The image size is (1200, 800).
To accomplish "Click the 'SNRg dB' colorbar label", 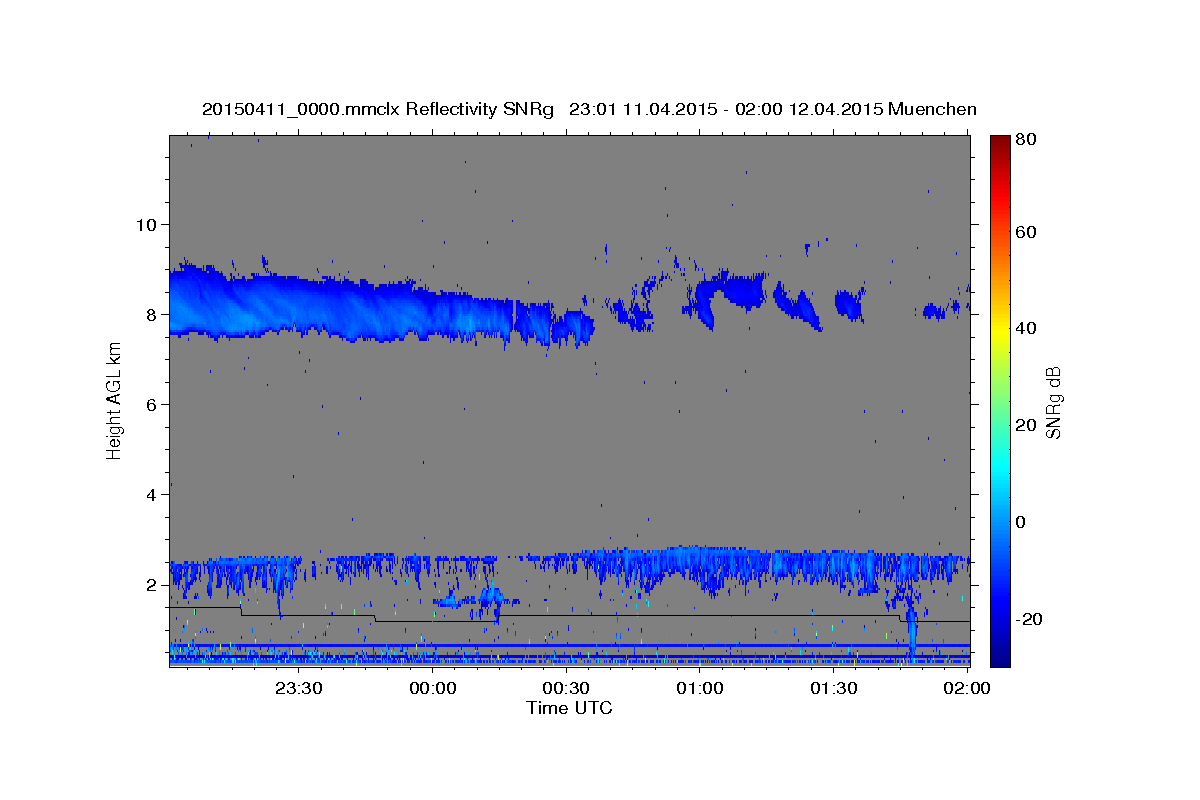I will pyautogui.click(x=1053, y=402).
